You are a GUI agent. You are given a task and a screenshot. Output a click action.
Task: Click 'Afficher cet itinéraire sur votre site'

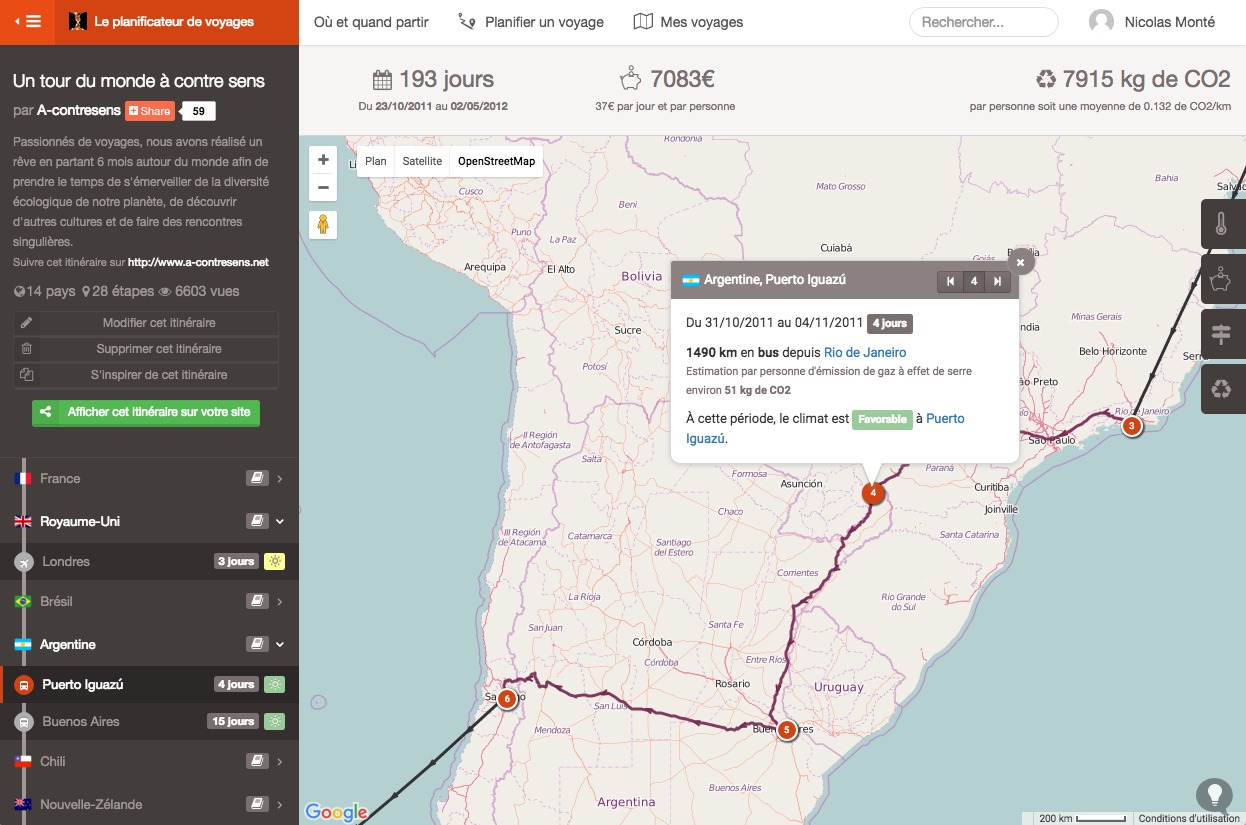pyautogui.click(x=146, y=413)
